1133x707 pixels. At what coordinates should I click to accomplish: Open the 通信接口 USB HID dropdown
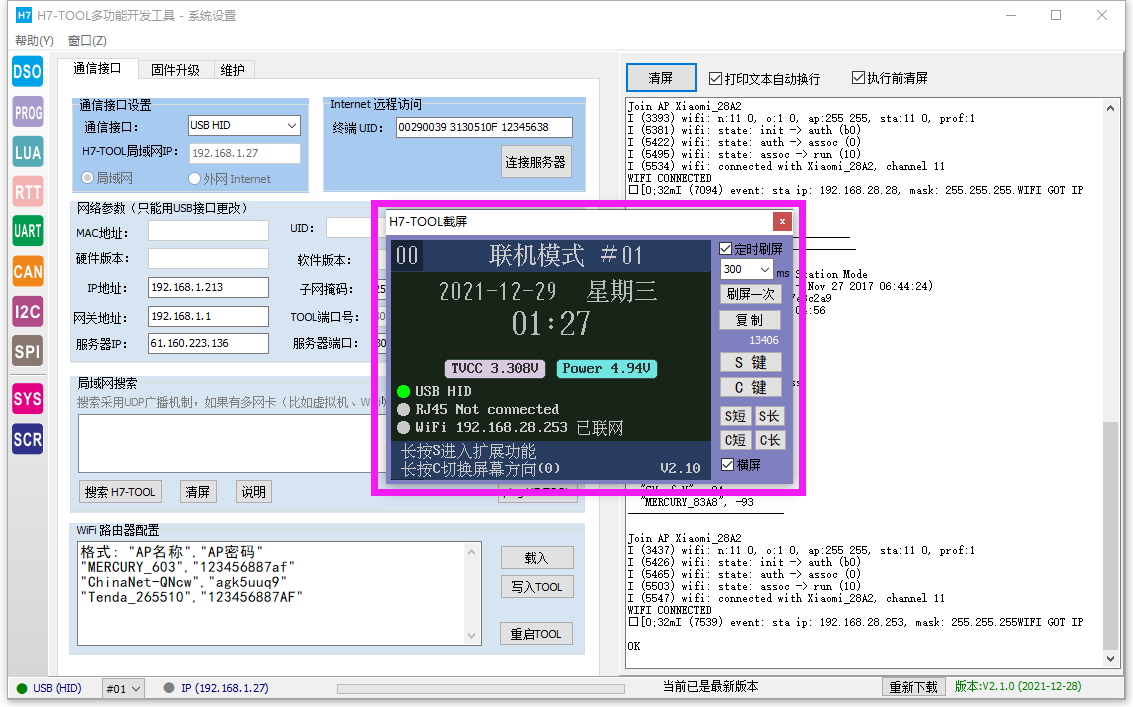coord(244,126)
